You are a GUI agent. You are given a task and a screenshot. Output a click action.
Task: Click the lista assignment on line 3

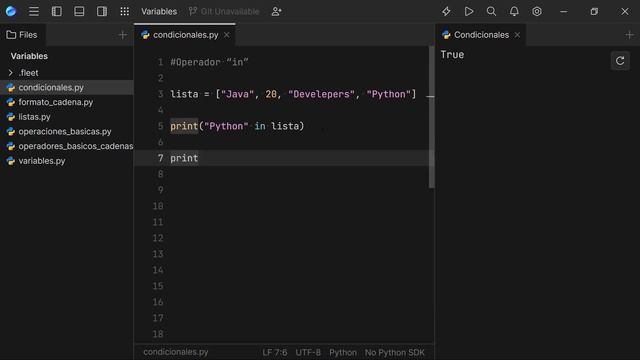pyautogui.click(x=293, y=94)
